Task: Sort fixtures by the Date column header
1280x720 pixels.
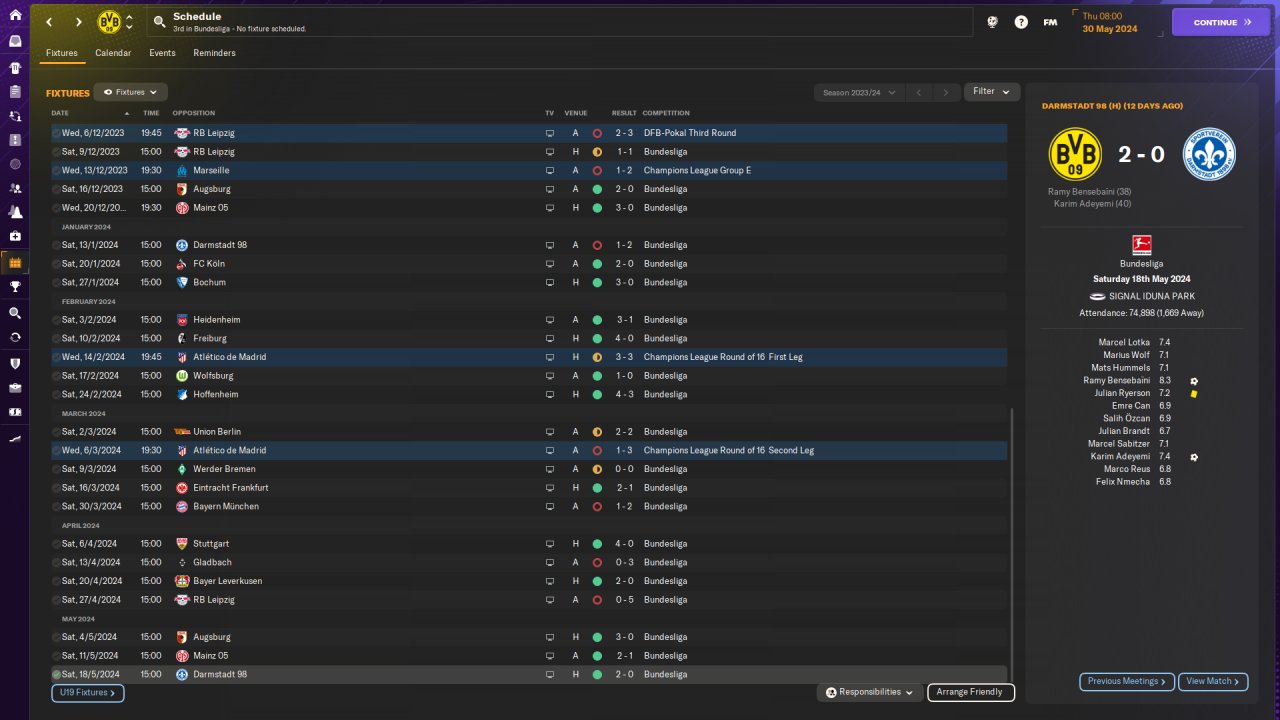Action: click(90, 113)
